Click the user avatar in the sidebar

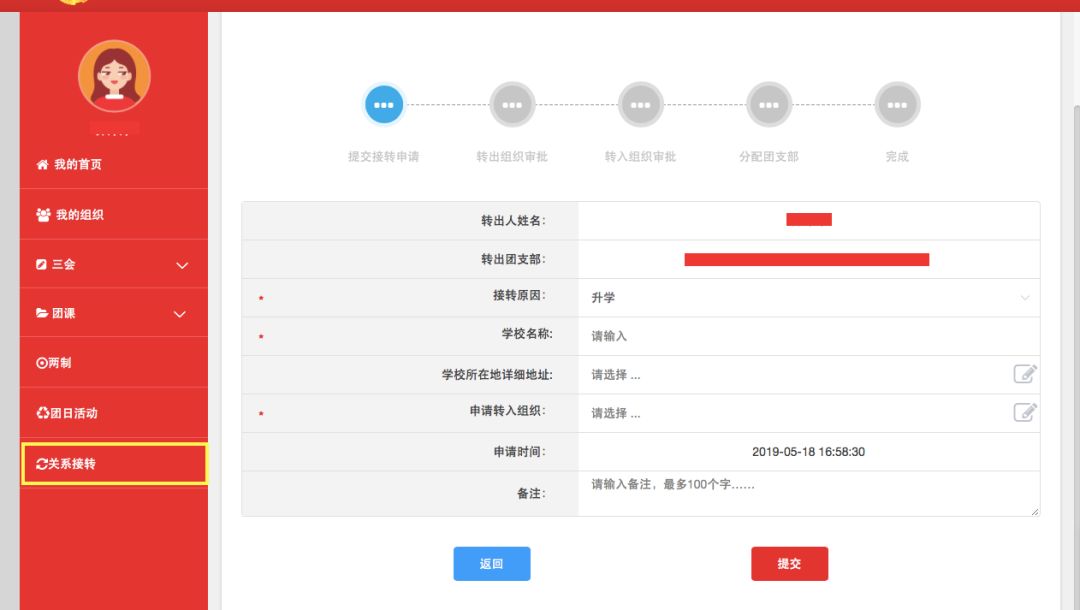click(x=113, y=78)
